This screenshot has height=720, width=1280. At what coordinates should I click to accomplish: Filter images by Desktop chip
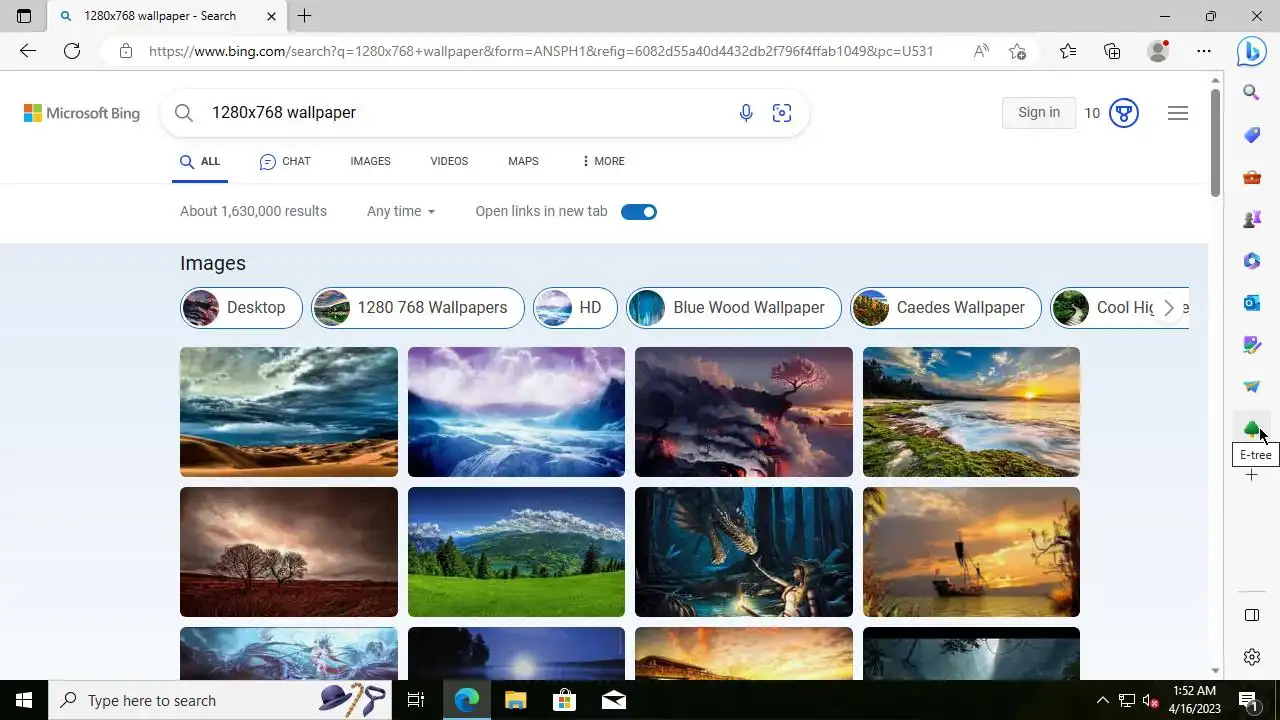point(241,308)
